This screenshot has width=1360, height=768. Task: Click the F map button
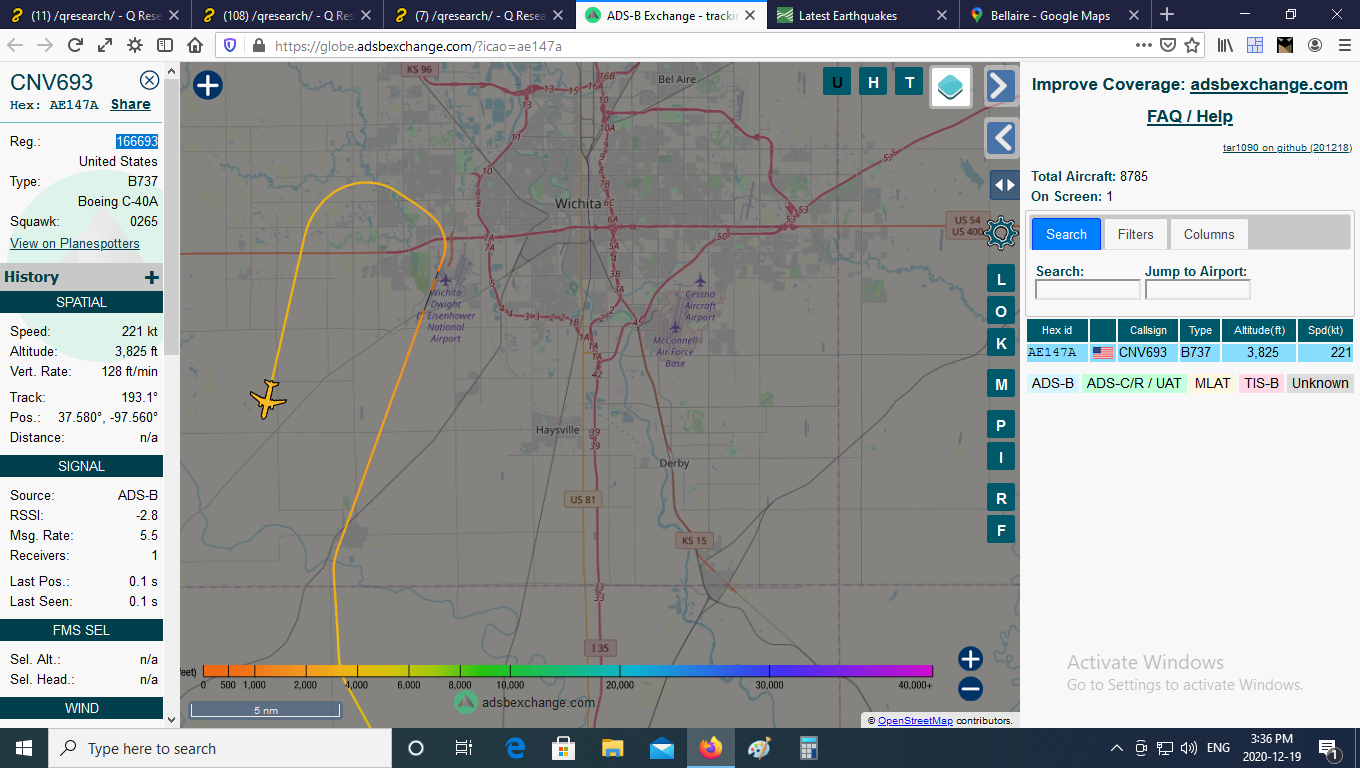[x=1001, y=529]
